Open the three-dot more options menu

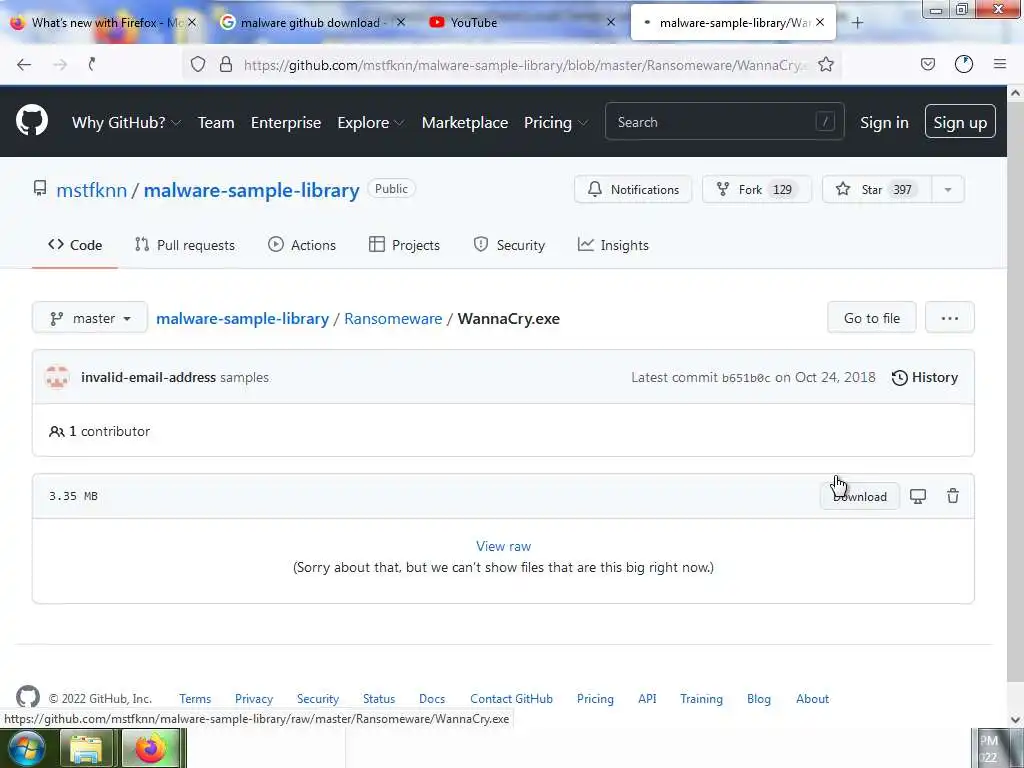(950, 318)
